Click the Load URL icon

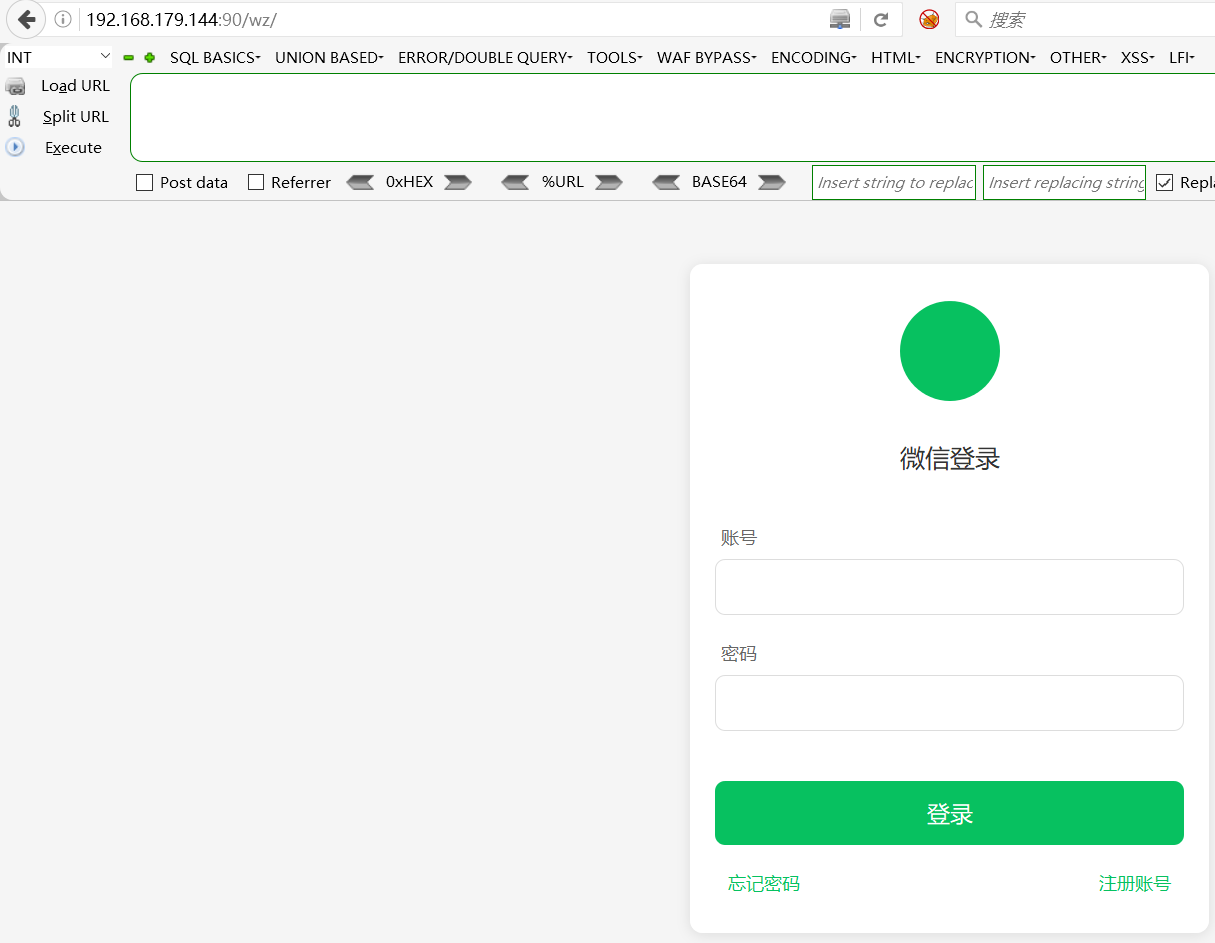click(x=15, y=86)
